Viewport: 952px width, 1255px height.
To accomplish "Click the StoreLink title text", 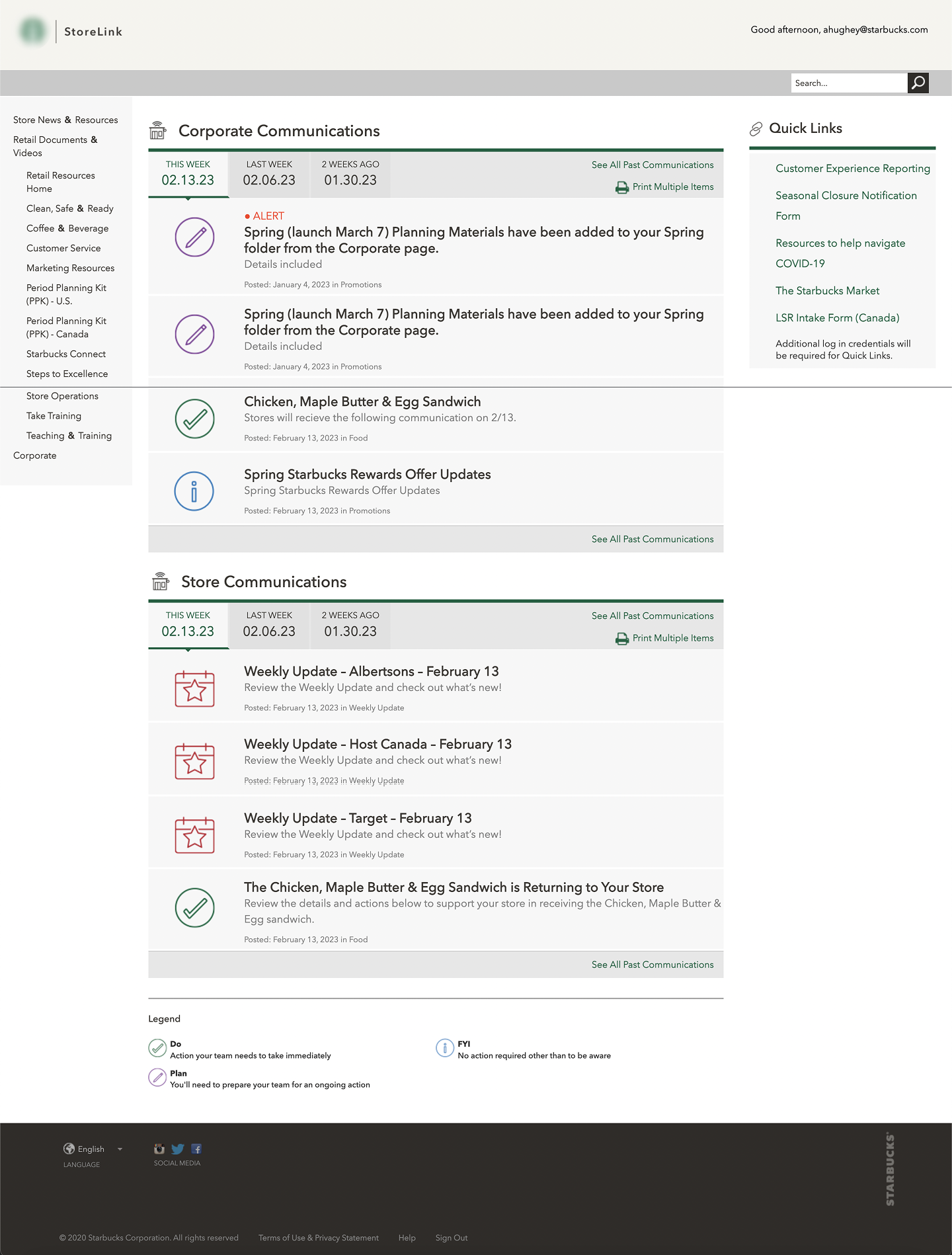I will coord(93,32).
